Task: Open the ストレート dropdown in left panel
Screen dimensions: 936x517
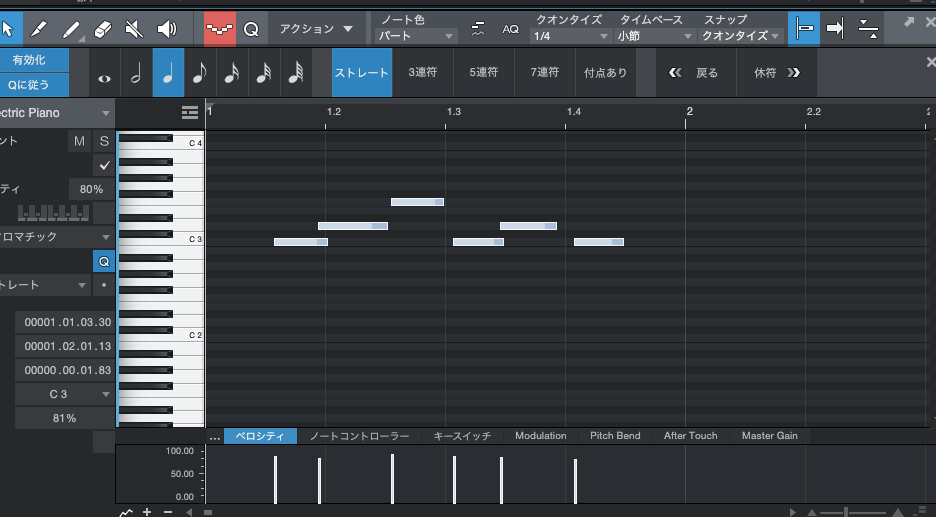Action: (x=45, y=285)
